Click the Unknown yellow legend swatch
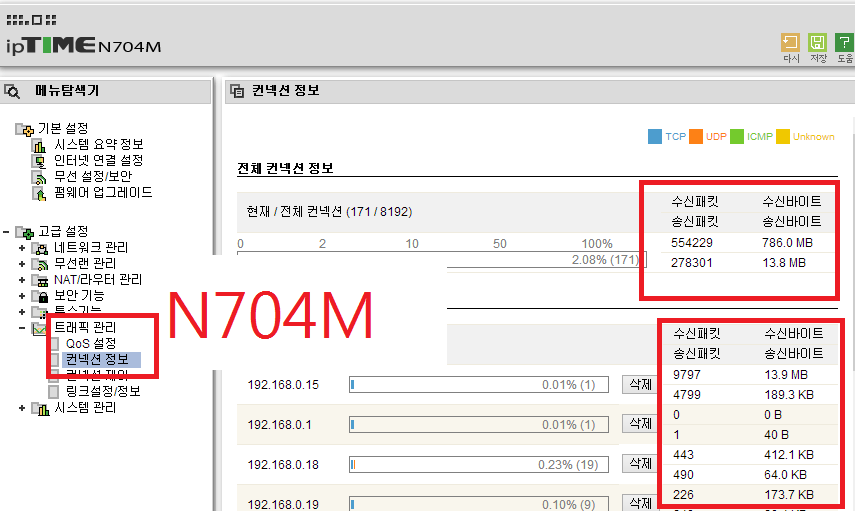 click(783, 137)
